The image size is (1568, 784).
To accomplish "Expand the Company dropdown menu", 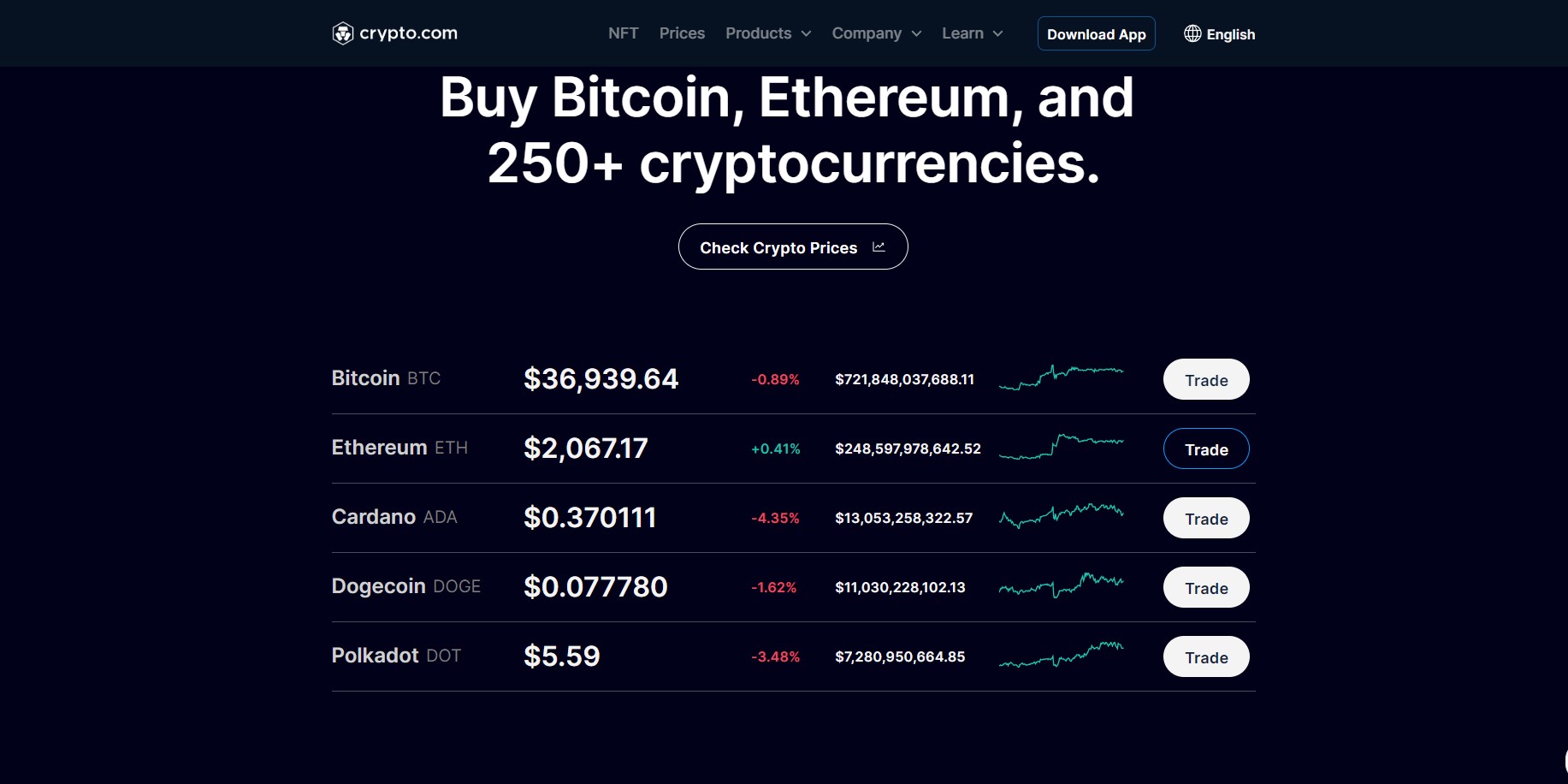I will (x=877, y=33).
